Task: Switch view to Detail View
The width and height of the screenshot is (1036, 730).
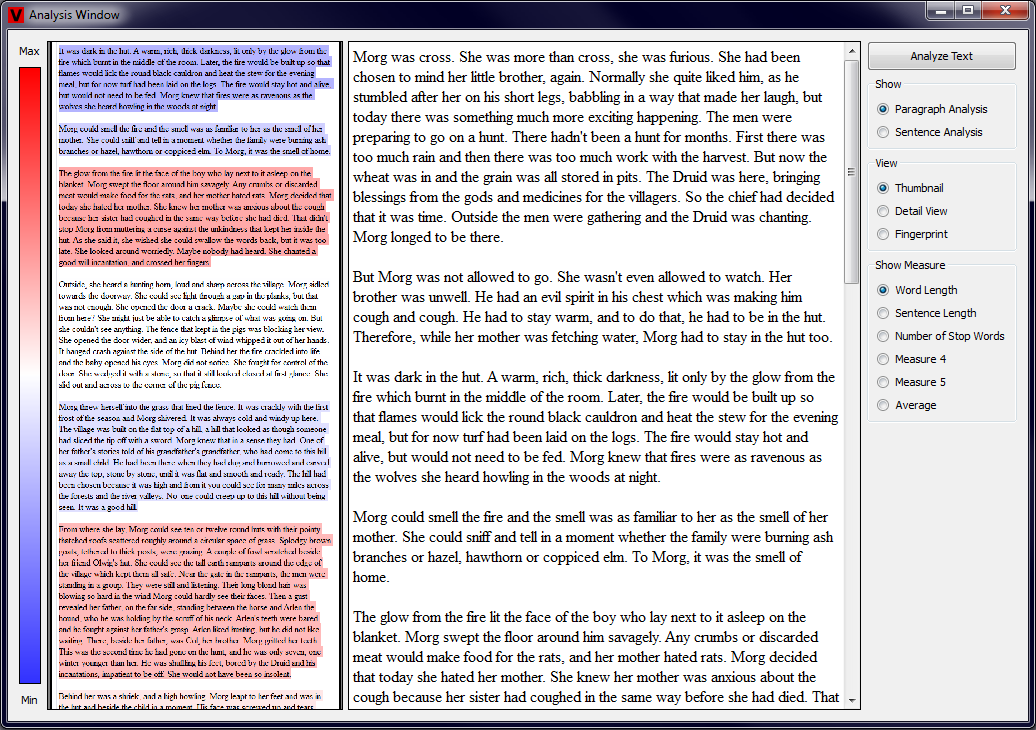Action: point(883,211)
